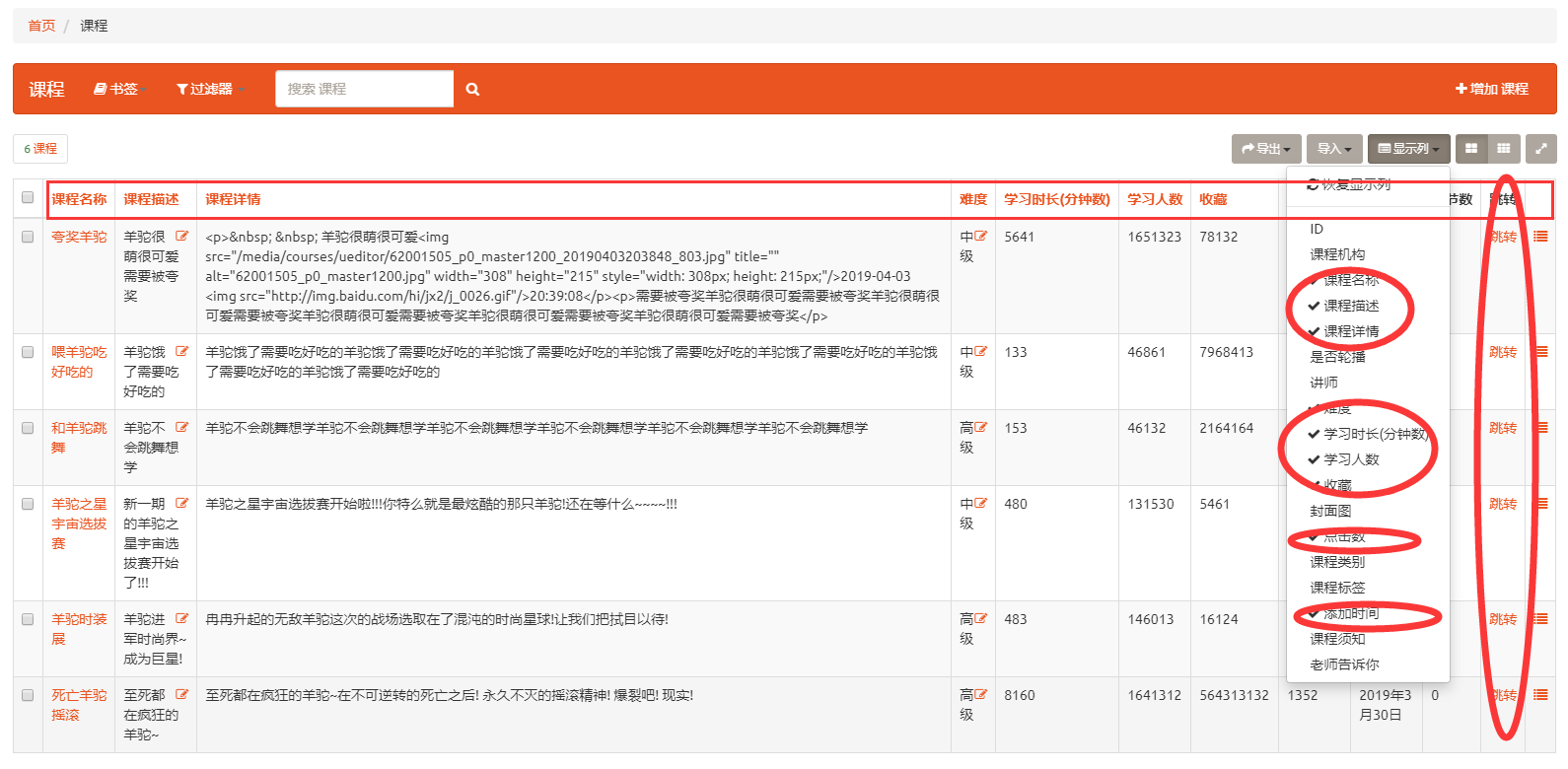Viewport: 1568px width, 769px height.
Task: Sort by 课程名称 column header
Action: point(79,199)
